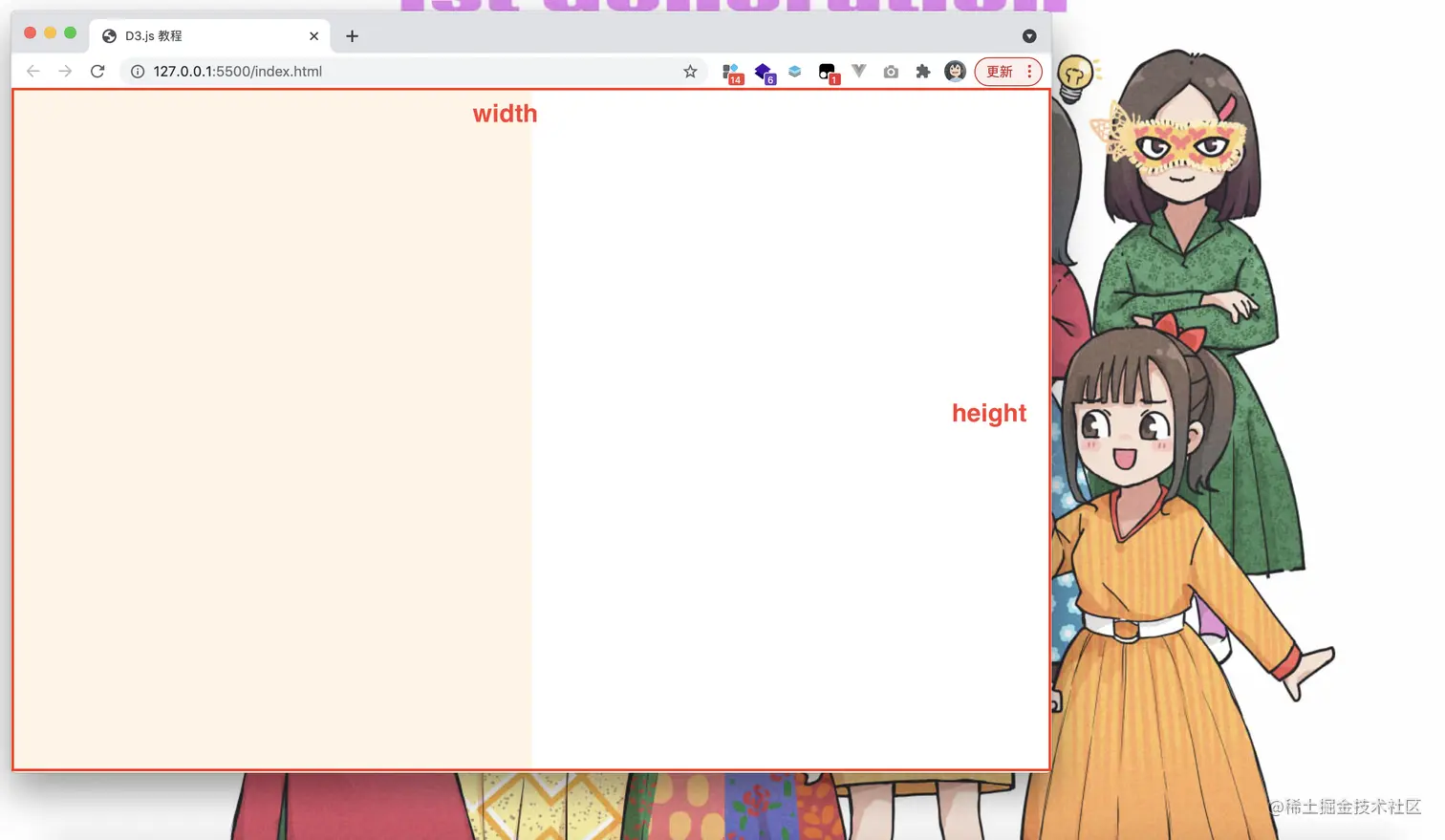Image resolution: width=1445 pixels, height=840 pixels.
Task: Select the D3.js 教程 tab
Action: [210, 36]
